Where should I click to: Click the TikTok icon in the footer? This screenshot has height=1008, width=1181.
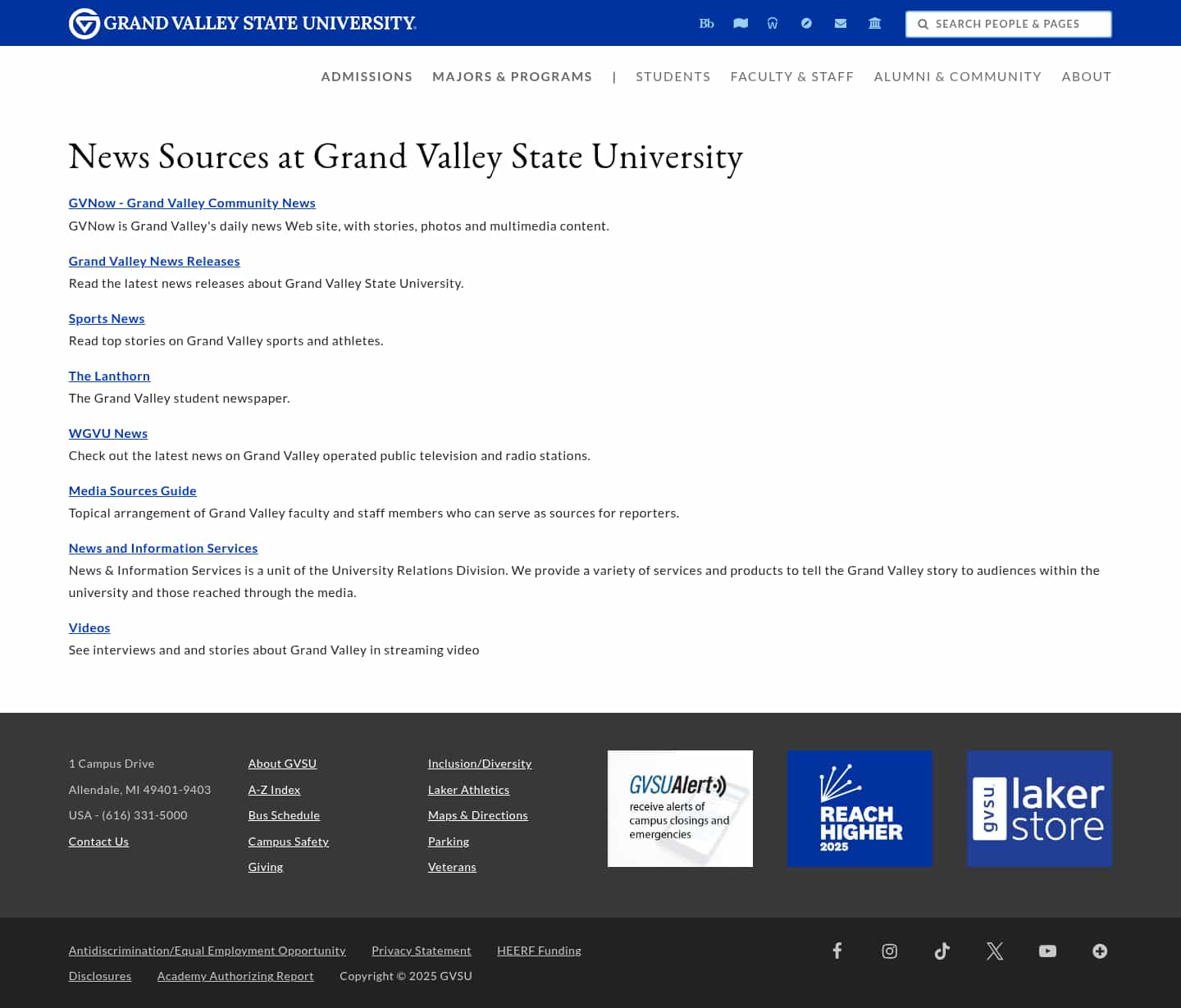942,951
